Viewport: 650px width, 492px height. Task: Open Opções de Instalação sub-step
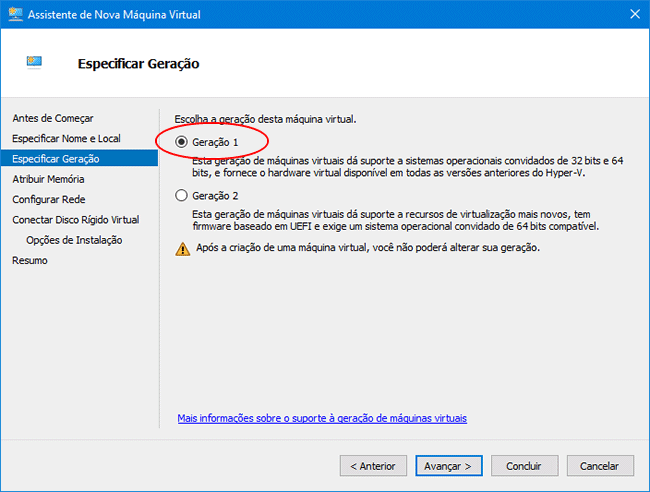click(x=74, y=240)
